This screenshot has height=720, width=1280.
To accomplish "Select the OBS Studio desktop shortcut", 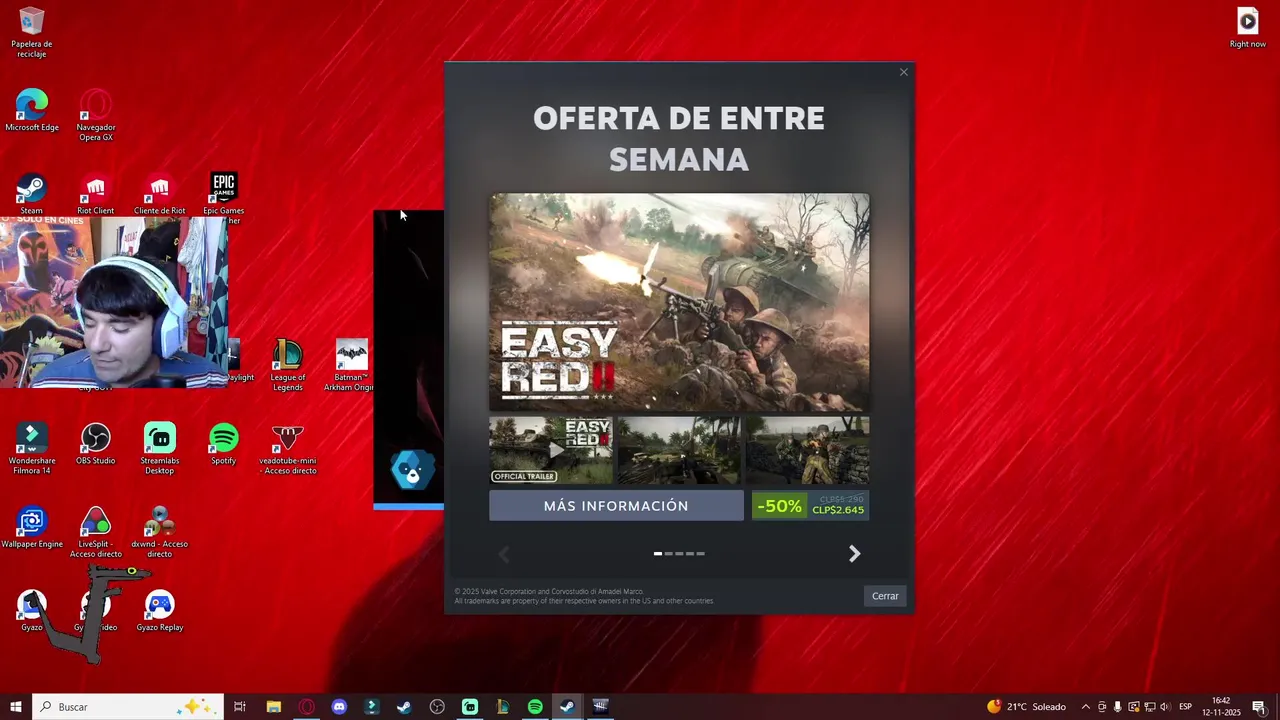I will click(96, 444).
